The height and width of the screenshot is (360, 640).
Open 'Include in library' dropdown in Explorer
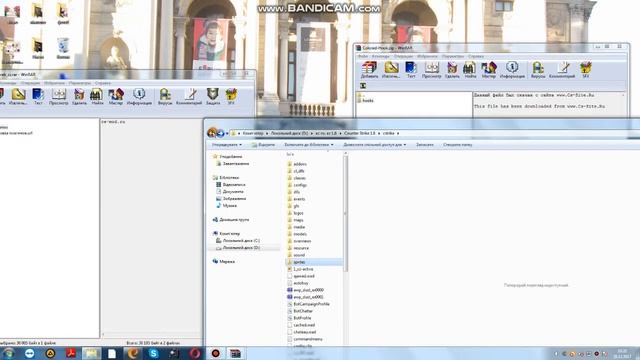pyautogui.click(x=309, y=145)
